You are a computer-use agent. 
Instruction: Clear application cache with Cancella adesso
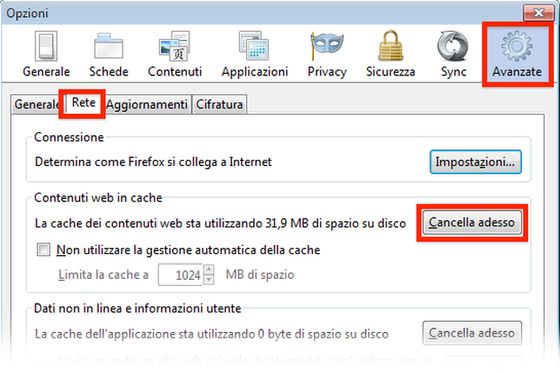(x=472, y=333)
